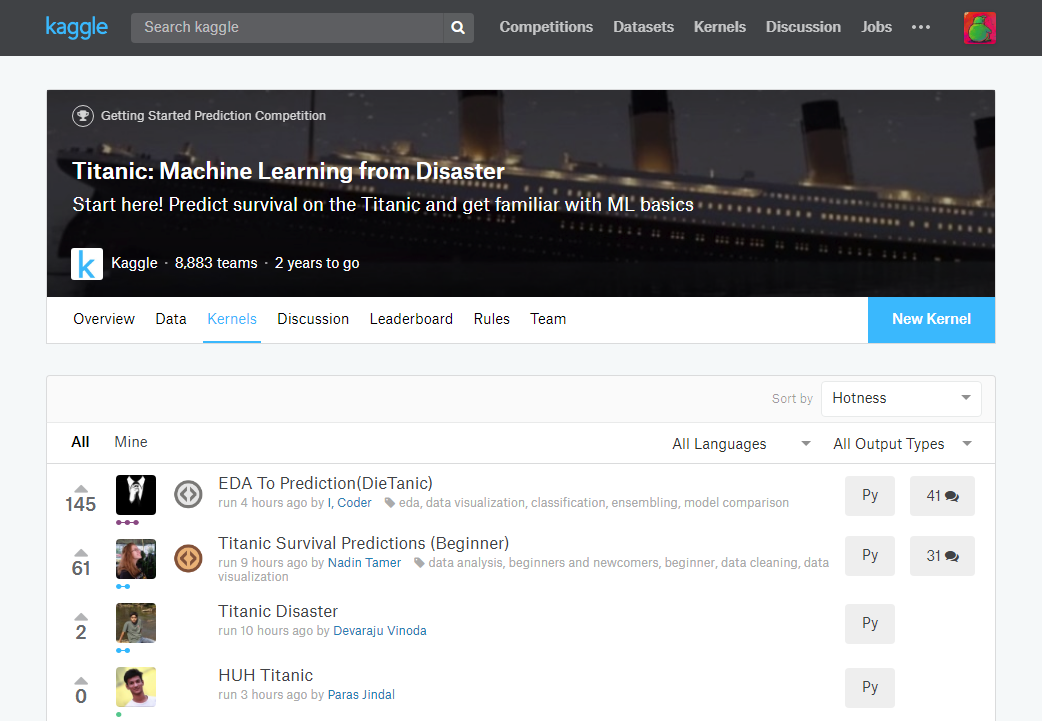
Task: Click the medal icon beside Titanic Survival Predictions
Action: 188,559
